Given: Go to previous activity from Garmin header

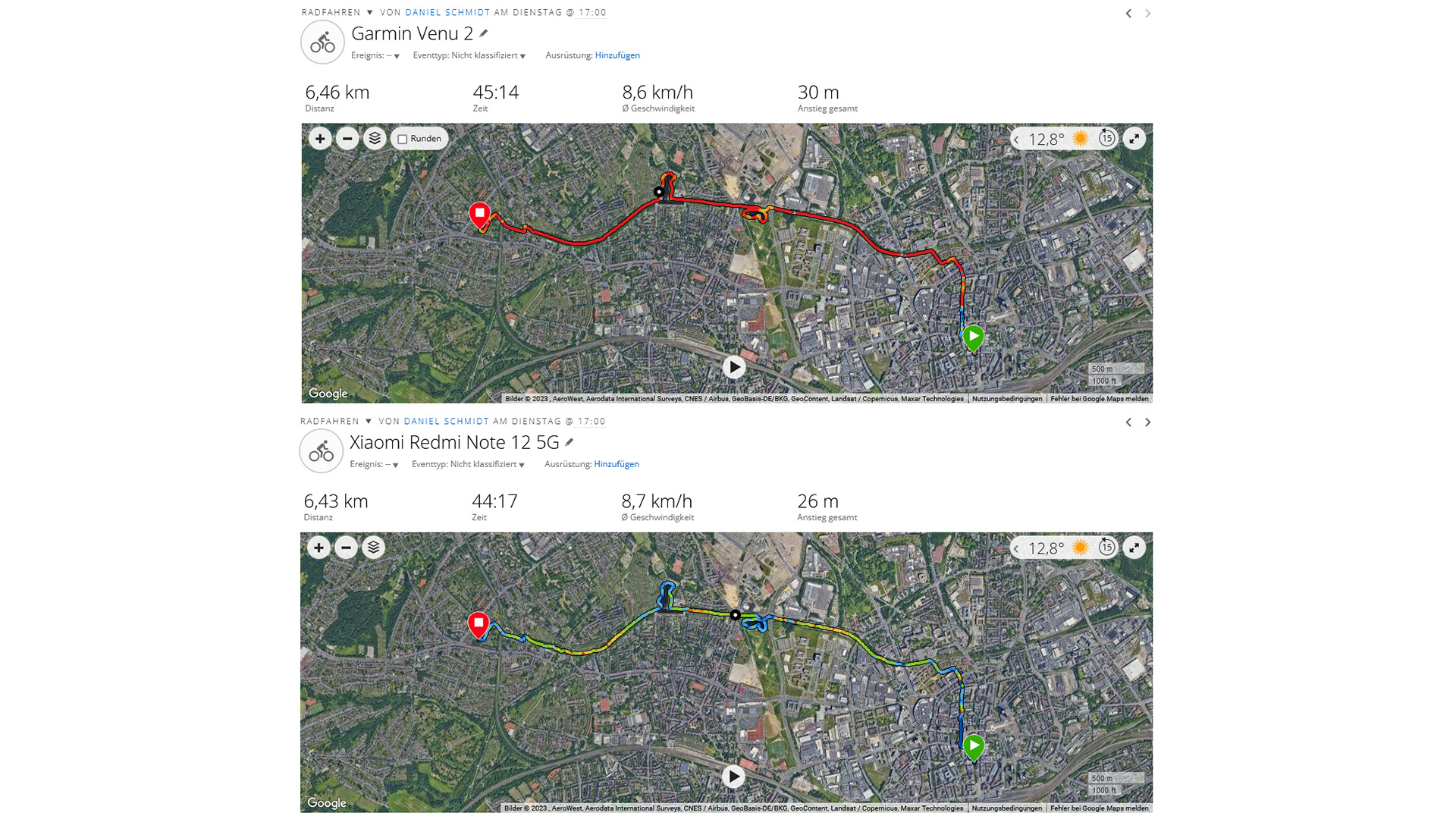Looking at the screenshot, I should [1128, 14].
